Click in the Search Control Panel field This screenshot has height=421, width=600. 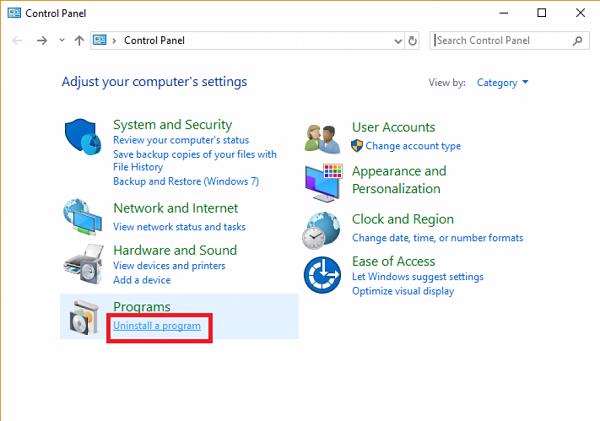tap(502, 41)
